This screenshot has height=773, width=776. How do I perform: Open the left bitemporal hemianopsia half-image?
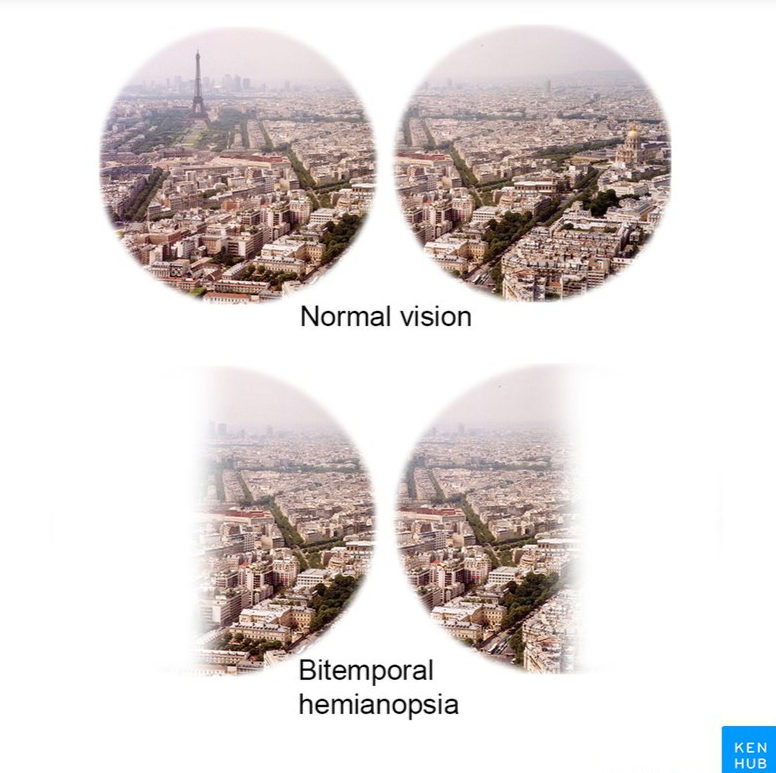[285, 521]
